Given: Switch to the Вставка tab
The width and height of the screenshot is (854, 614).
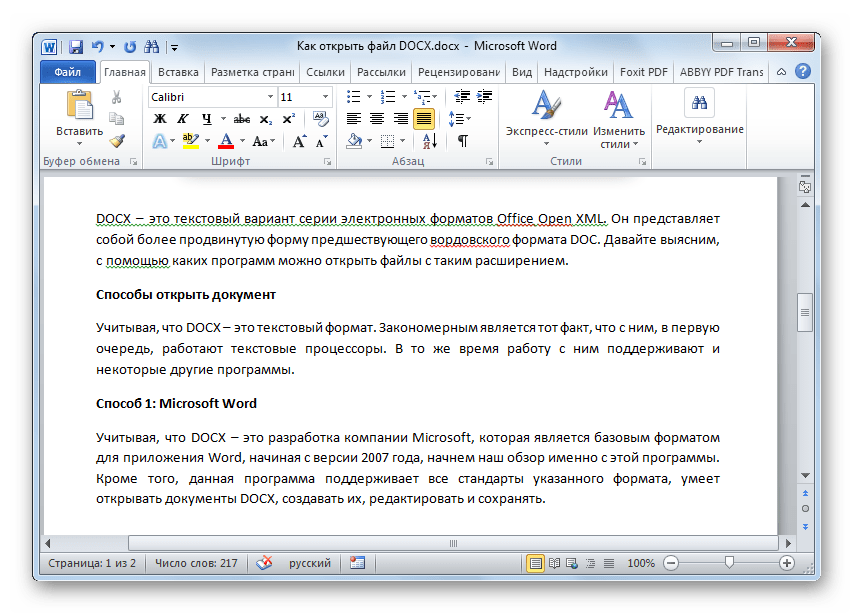Looking at the screenshot, I should click(x=178, y=72).
